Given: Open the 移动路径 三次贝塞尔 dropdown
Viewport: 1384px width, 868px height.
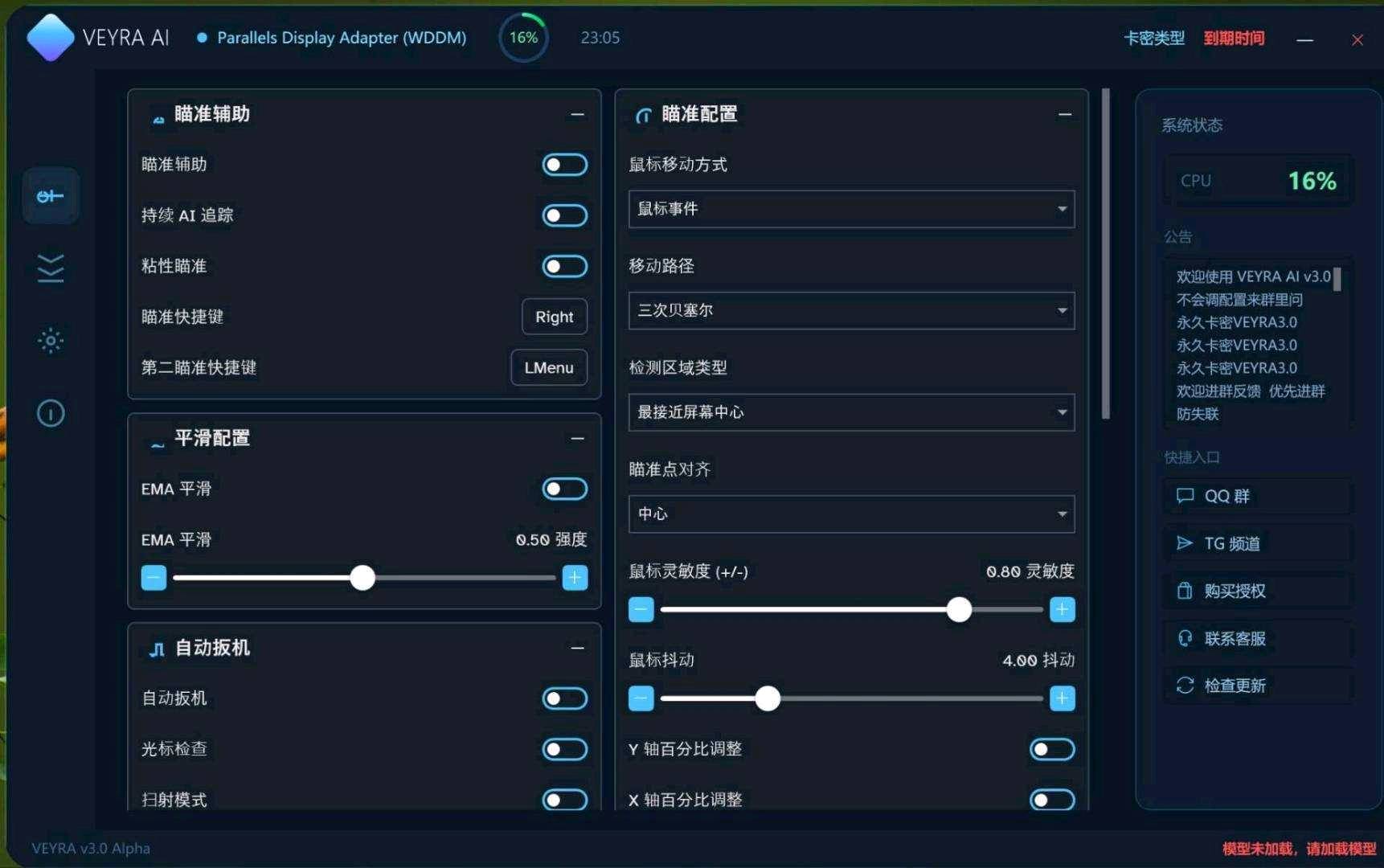Looking at the screenshot, I should (851, 310).
